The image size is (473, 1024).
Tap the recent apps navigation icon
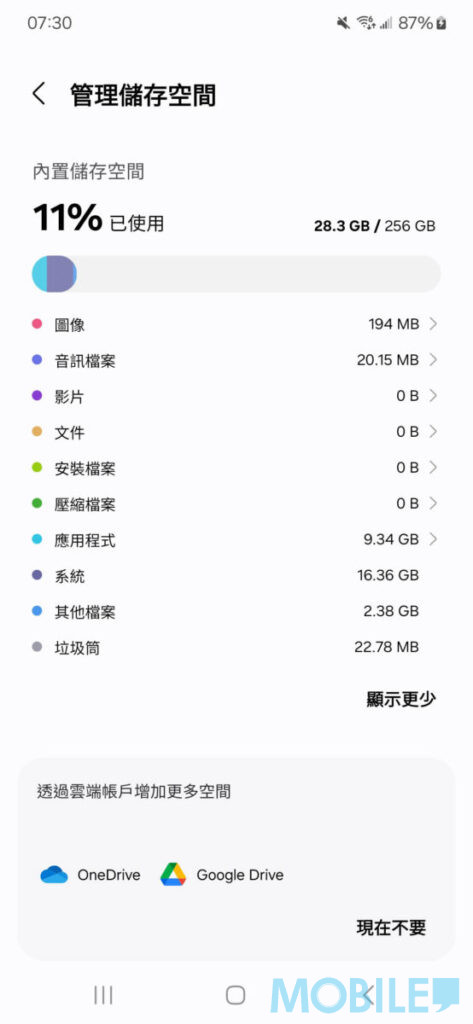point(103,995)
